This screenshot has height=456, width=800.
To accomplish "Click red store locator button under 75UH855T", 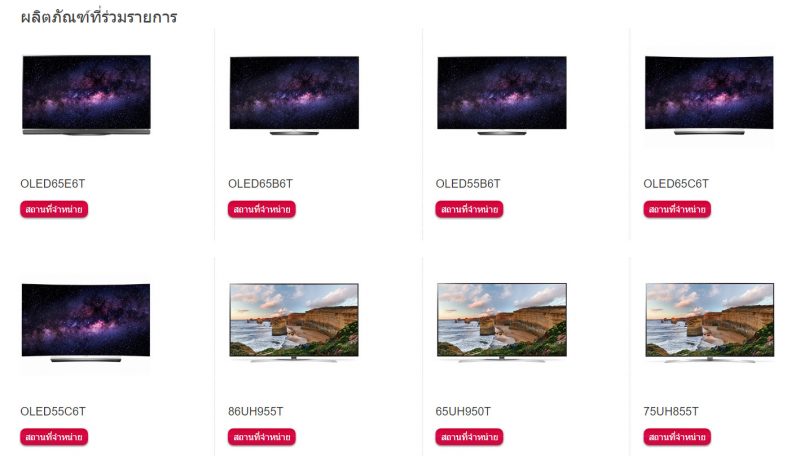I will coord(677,437).
